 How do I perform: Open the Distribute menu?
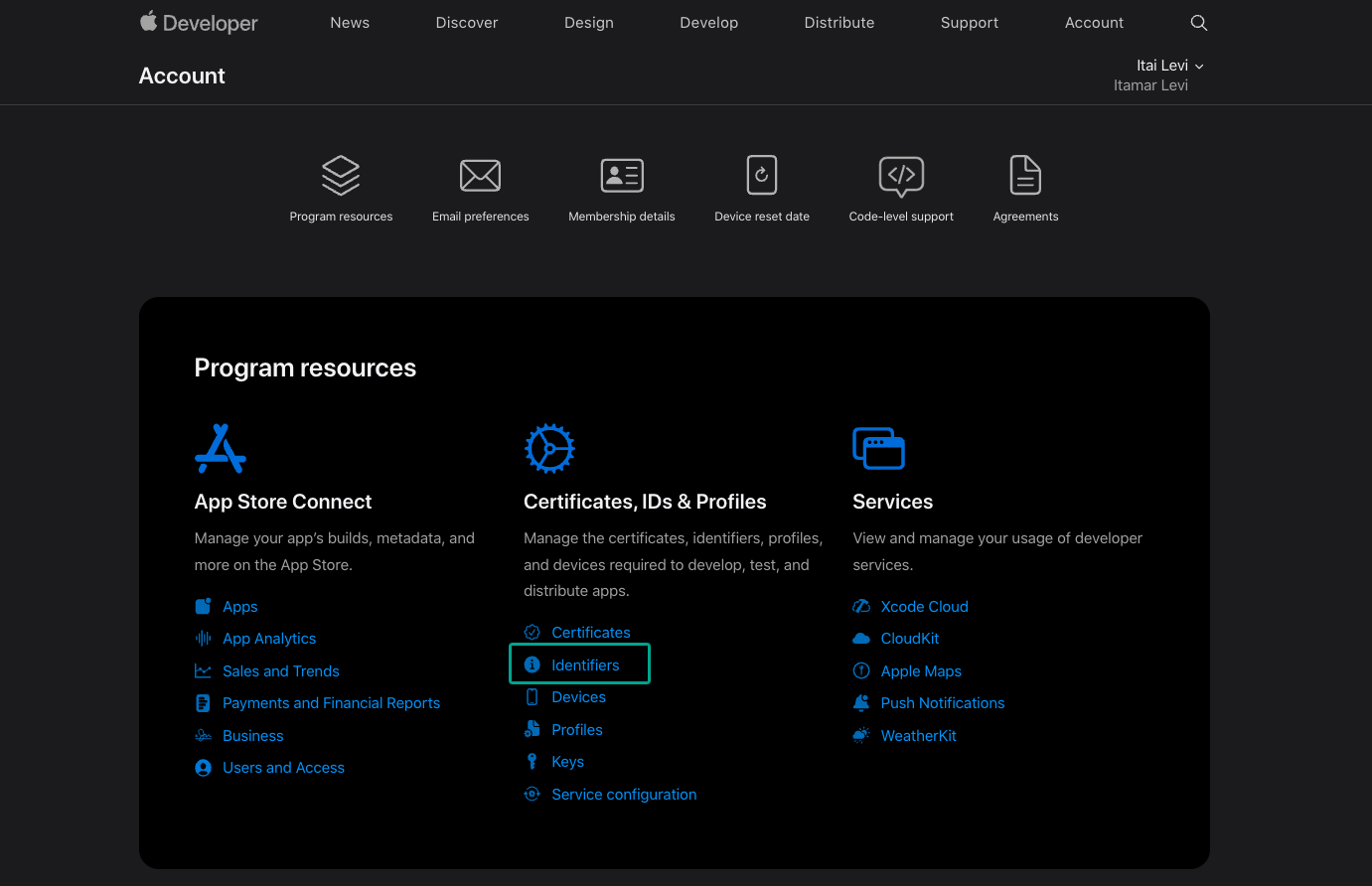pyautogui.click(x=839, y=23)
